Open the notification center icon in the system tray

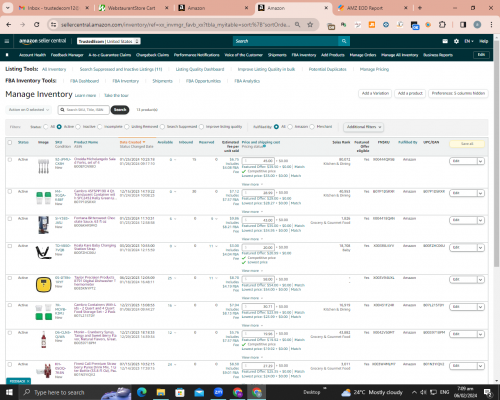pos(488,392)
